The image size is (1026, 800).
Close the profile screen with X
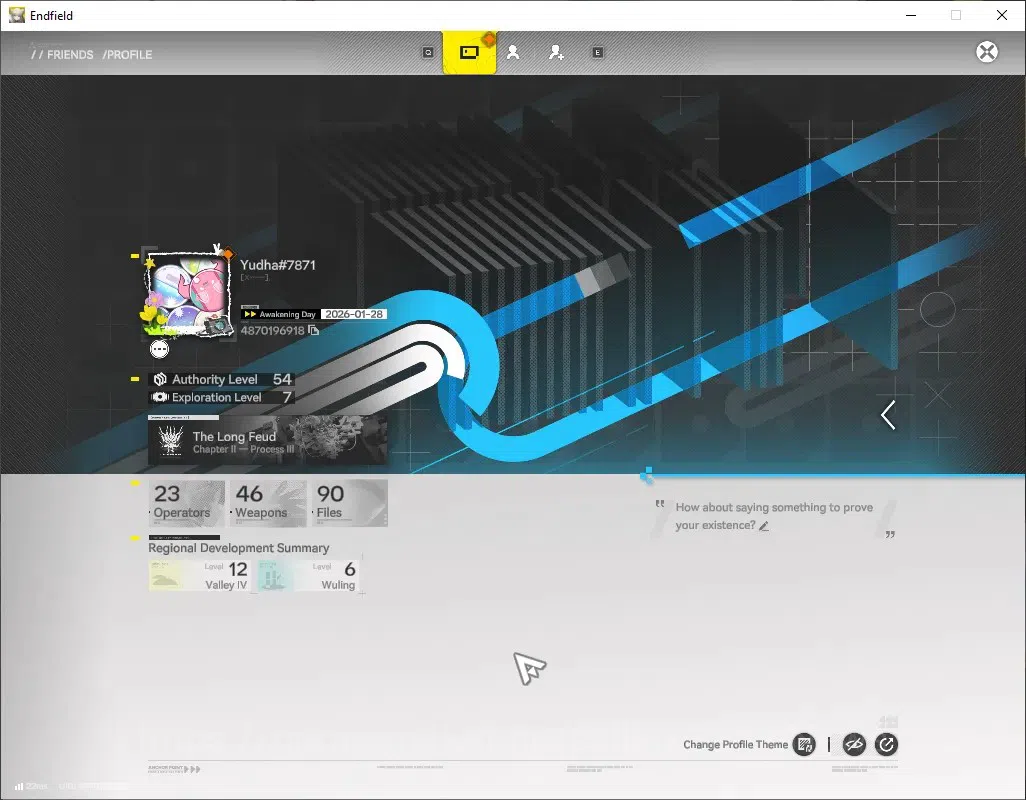pyautogui.click(x=987, y=52)
